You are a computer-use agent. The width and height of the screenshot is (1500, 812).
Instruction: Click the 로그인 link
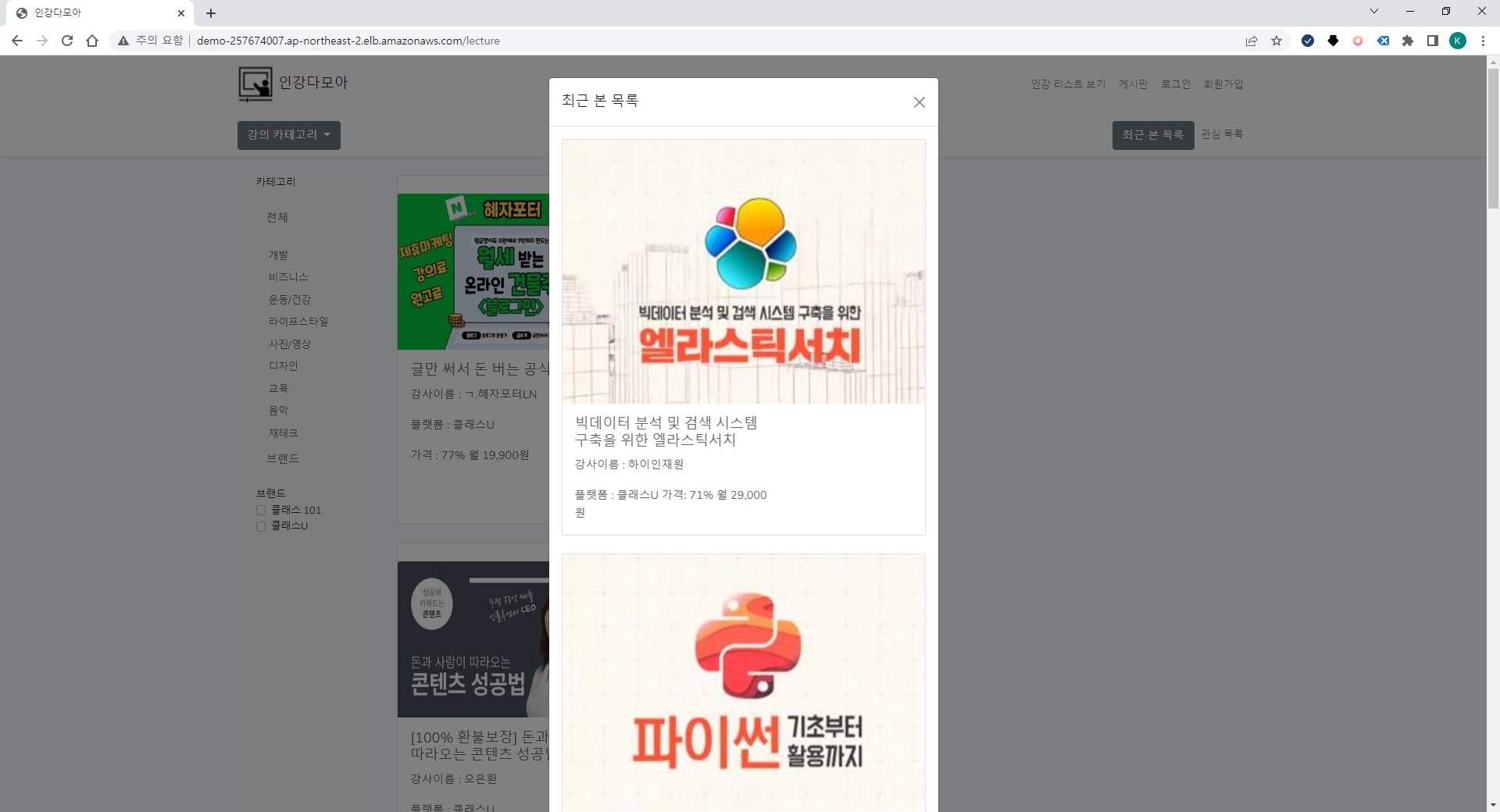tap(1175, 84)
